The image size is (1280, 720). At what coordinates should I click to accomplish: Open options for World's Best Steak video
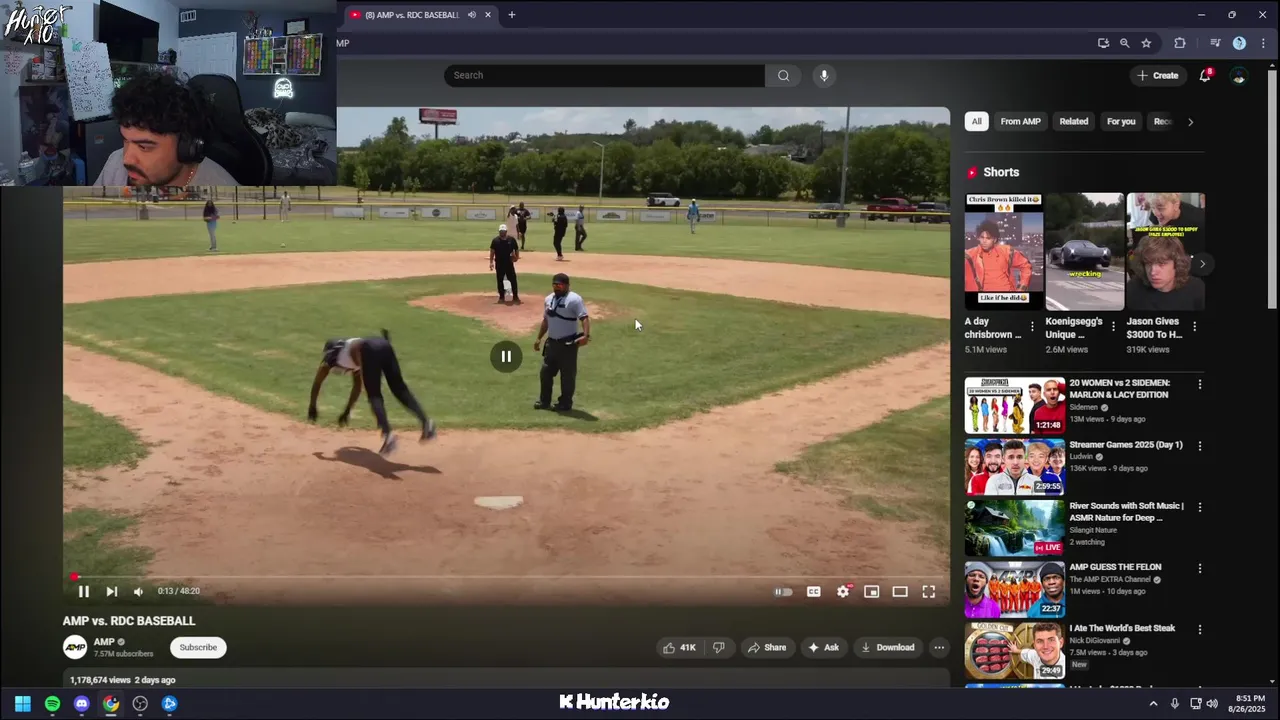(1199, 629)
